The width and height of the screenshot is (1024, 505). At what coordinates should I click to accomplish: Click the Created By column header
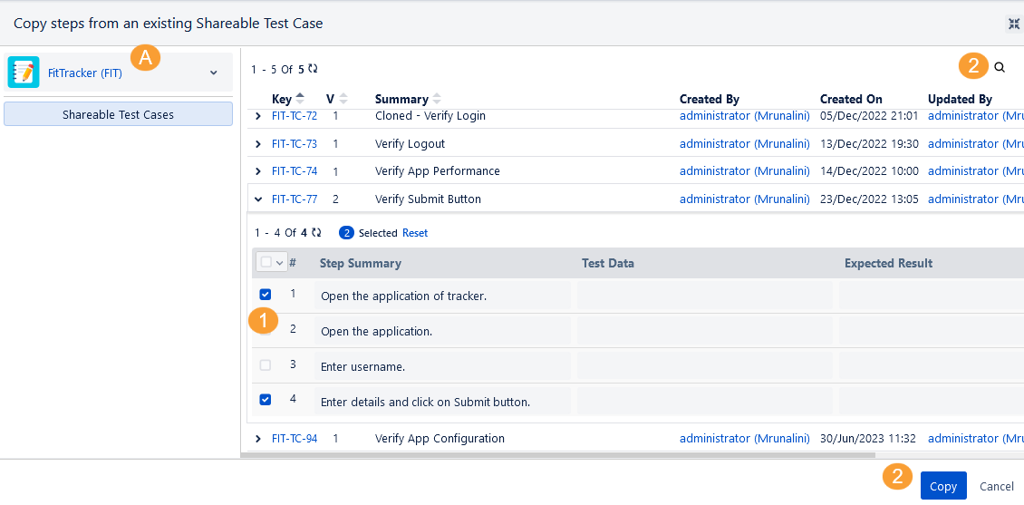click(x=709, y=99)
